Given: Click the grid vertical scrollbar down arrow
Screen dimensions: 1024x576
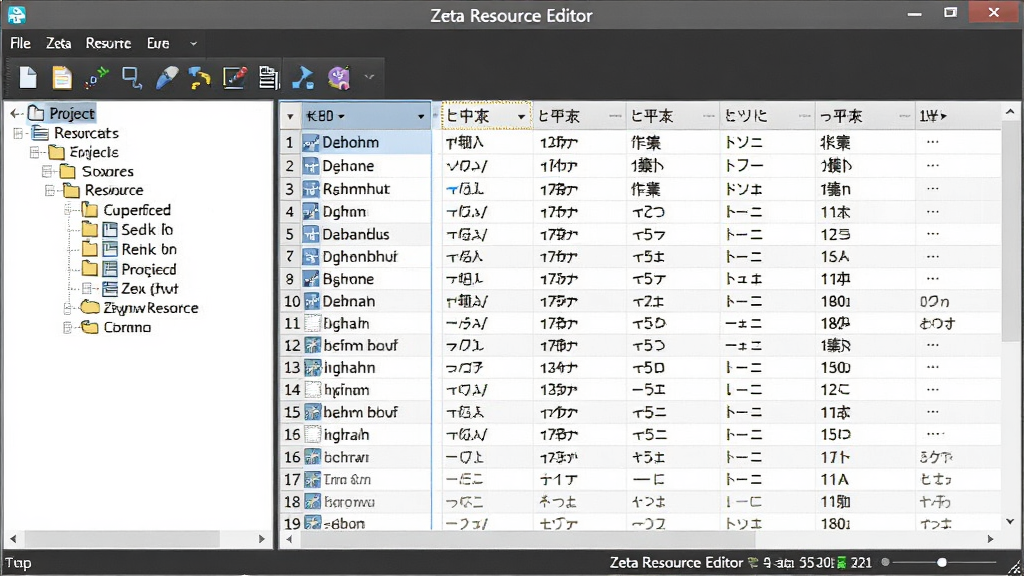Looking at the screenshot, I should (1010, 521).
